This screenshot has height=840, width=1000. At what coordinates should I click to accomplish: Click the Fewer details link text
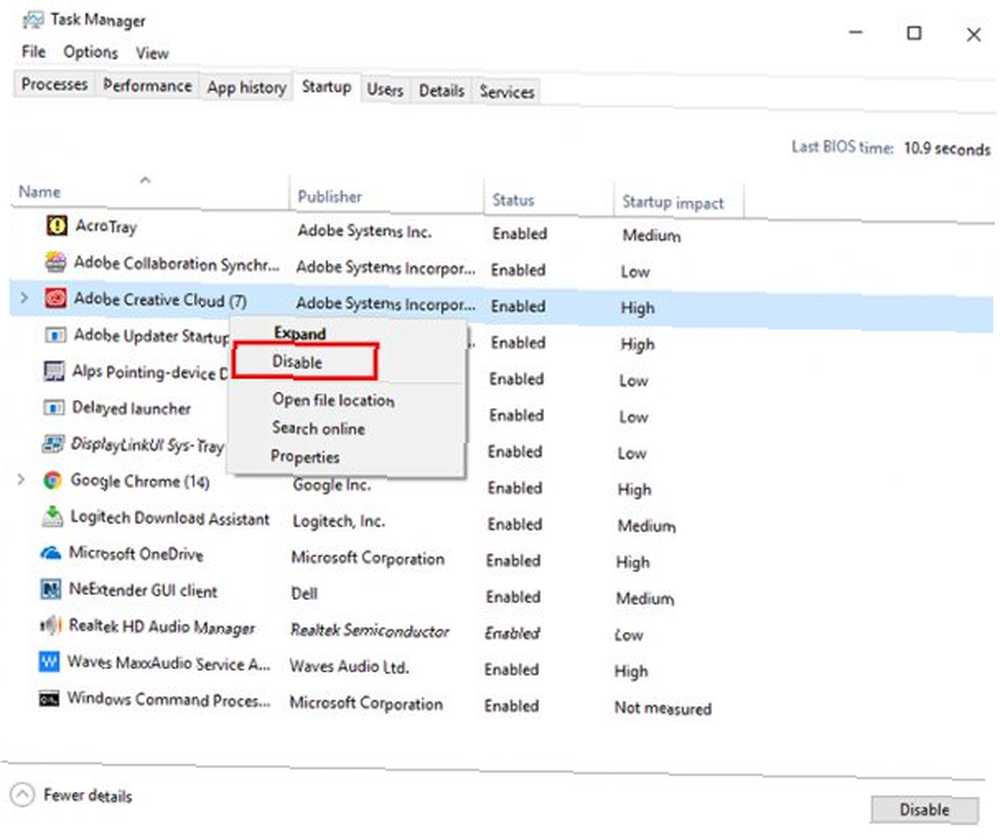[x=88, y=795]
